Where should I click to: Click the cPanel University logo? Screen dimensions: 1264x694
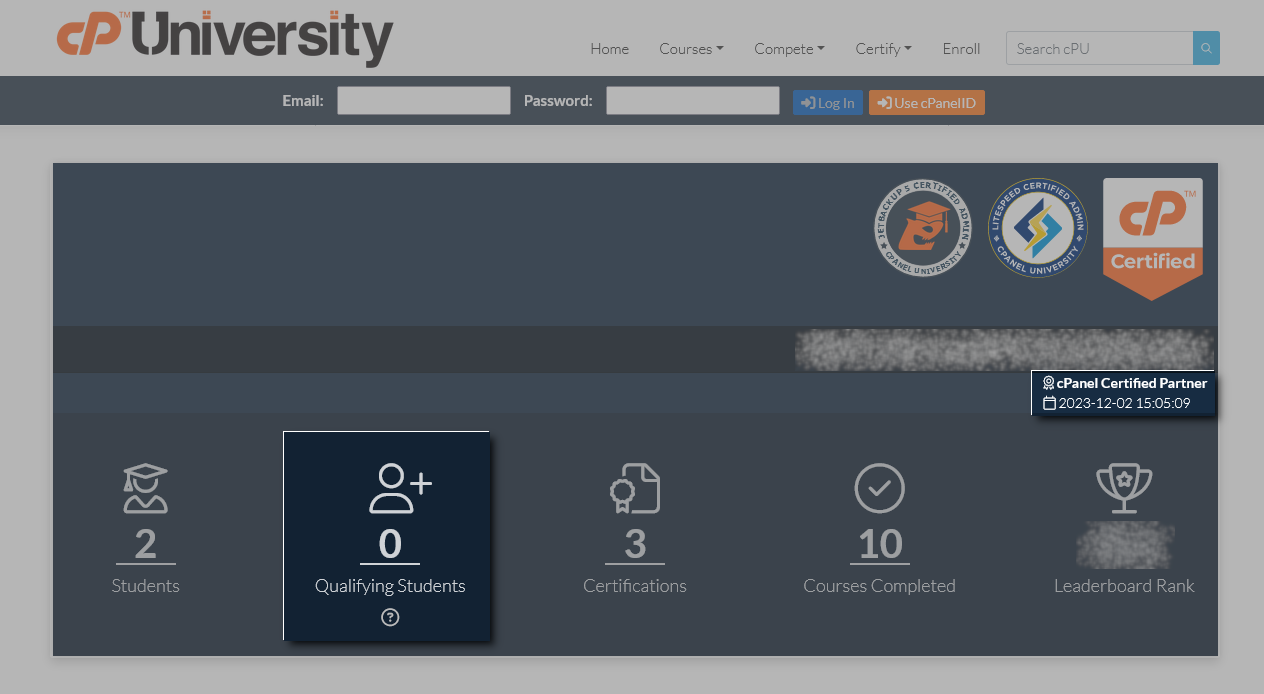coord(225,37)
